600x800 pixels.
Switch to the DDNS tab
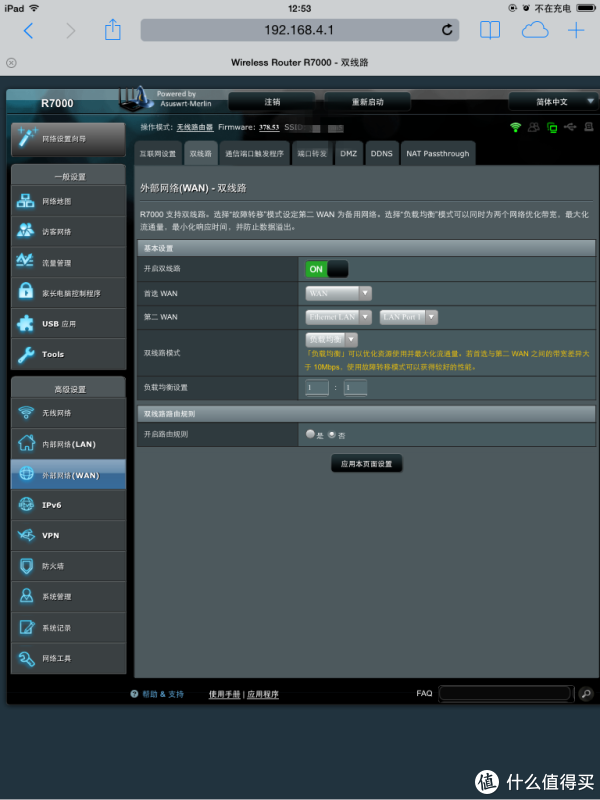coord(382,154)
